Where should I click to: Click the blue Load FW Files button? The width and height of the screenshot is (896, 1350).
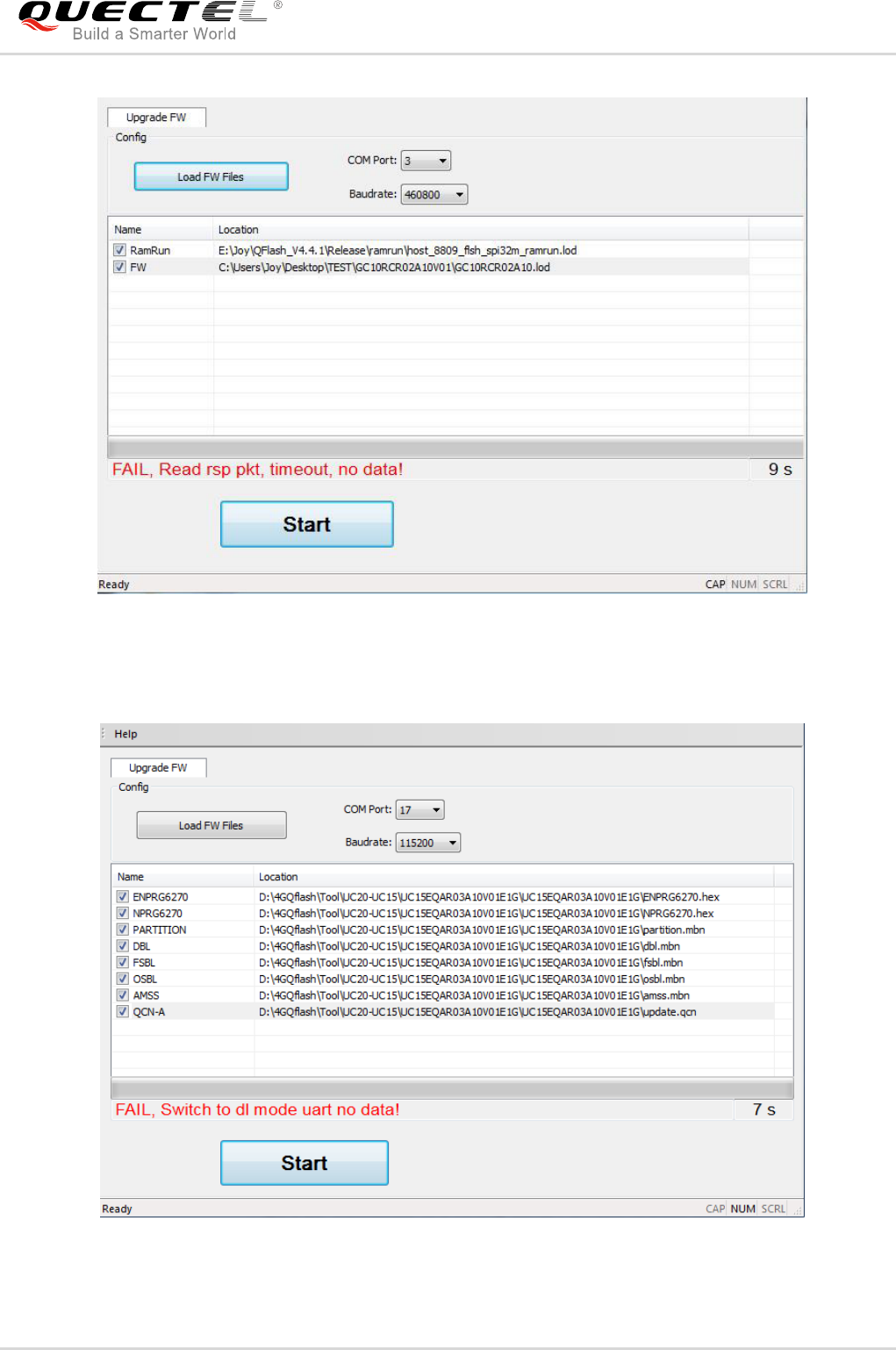(211, 176)
